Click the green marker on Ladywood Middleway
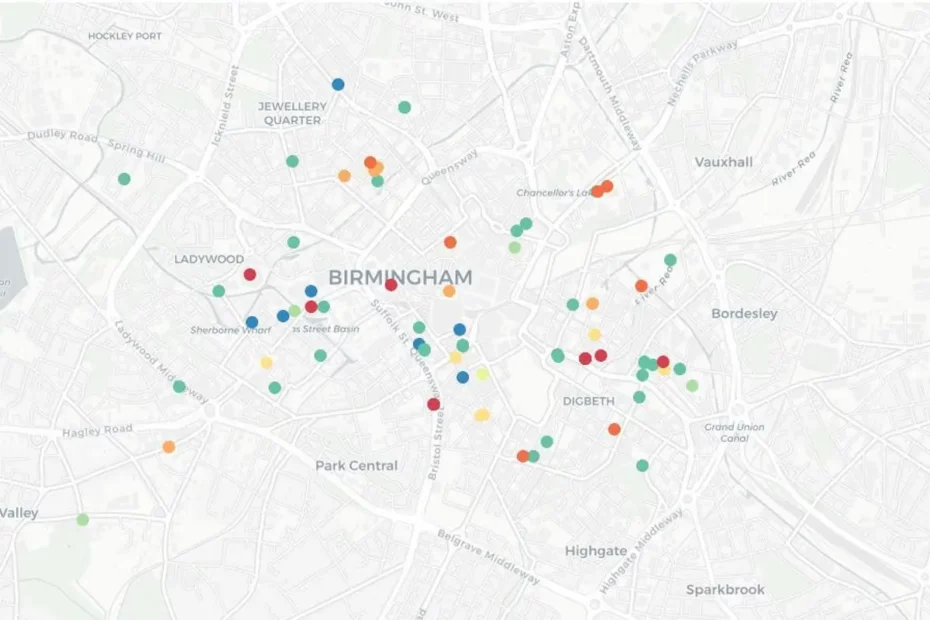The image size is (930, 620). click(179, 386)
